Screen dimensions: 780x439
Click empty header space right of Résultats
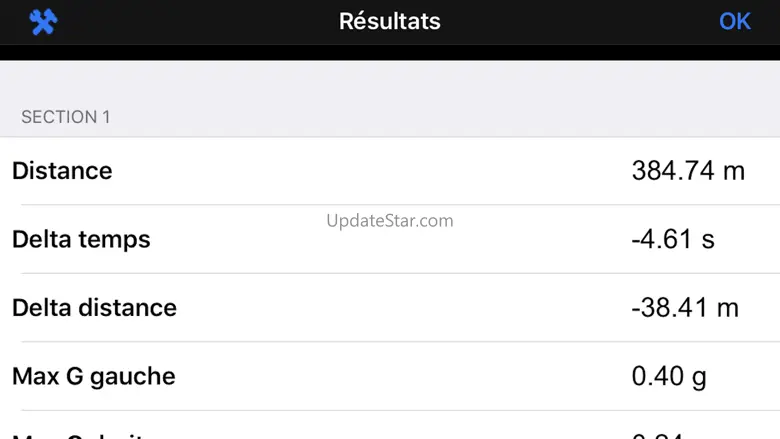pos(580,22)
